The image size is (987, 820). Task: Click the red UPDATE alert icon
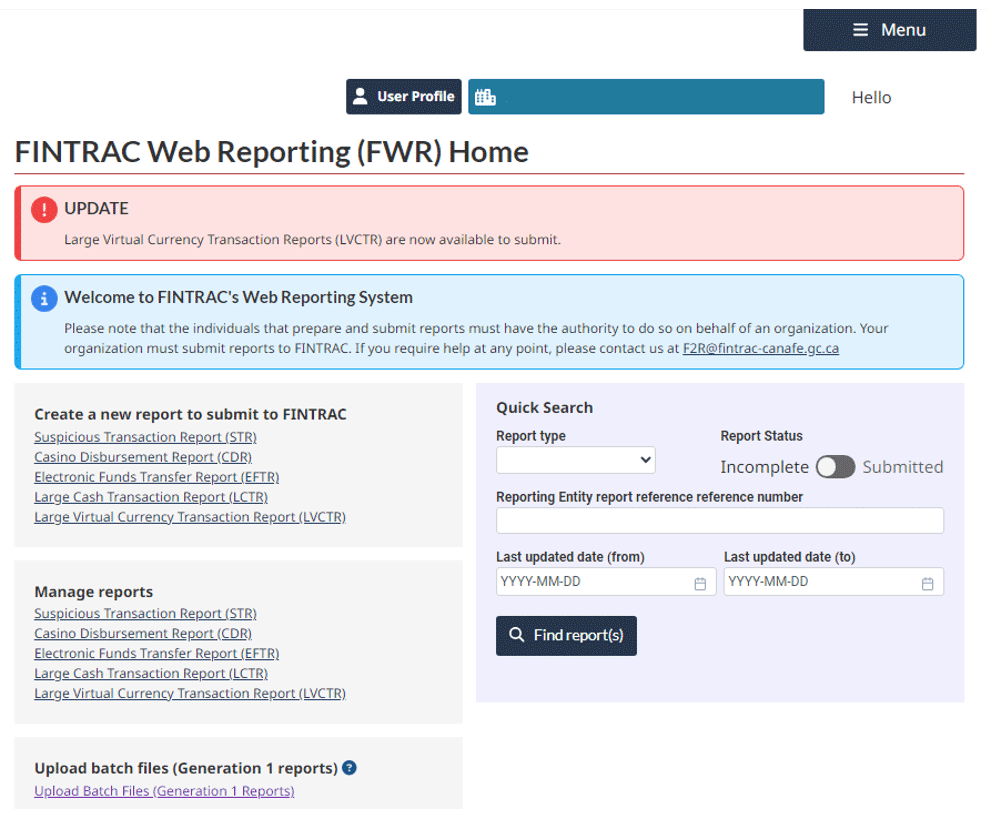[44, 210]
